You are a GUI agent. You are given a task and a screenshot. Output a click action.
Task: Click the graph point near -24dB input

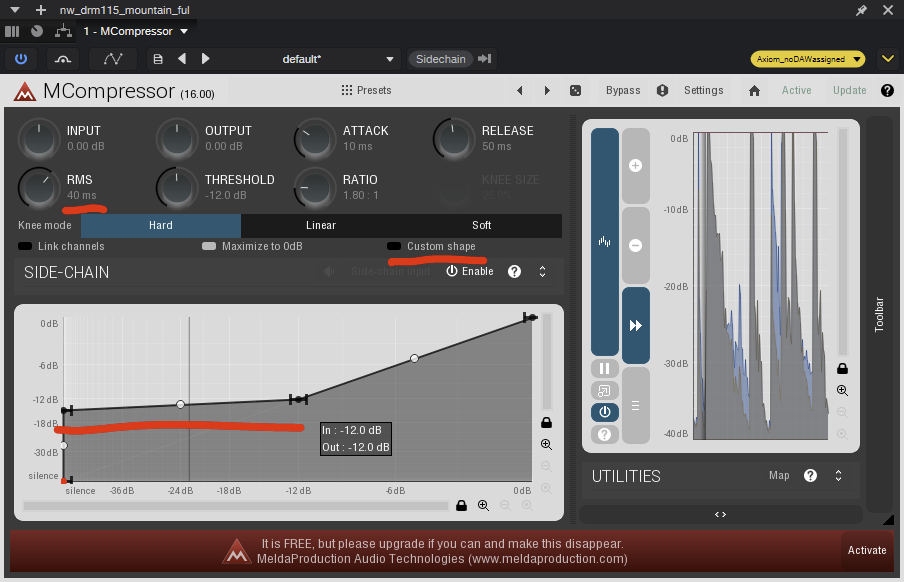pyautogui.click(x=180, y=404)
